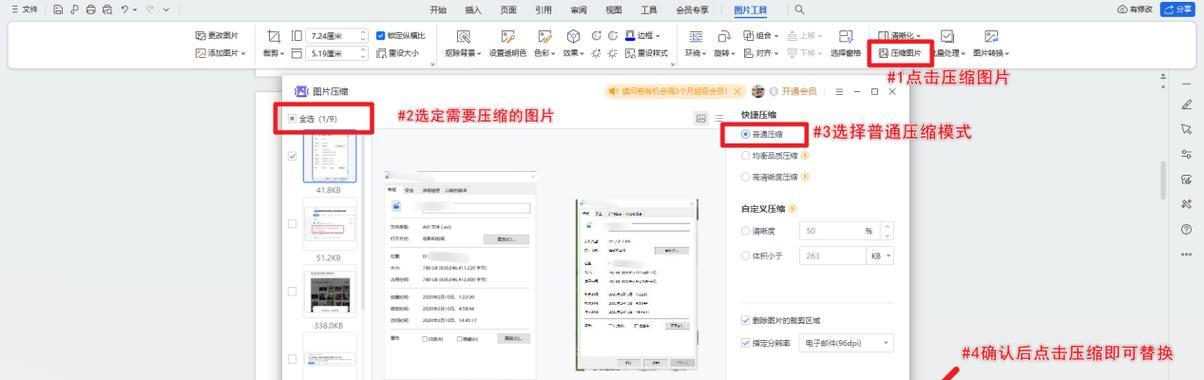Select the 338.0KB image thumbnail

[329, 291]
